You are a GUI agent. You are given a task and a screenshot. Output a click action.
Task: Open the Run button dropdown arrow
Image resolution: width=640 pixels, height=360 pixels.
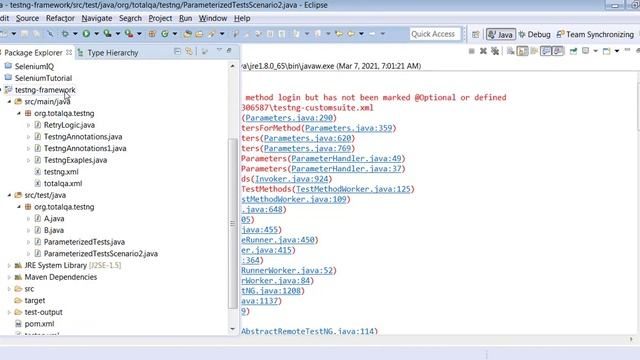click(x=97, y=34)
